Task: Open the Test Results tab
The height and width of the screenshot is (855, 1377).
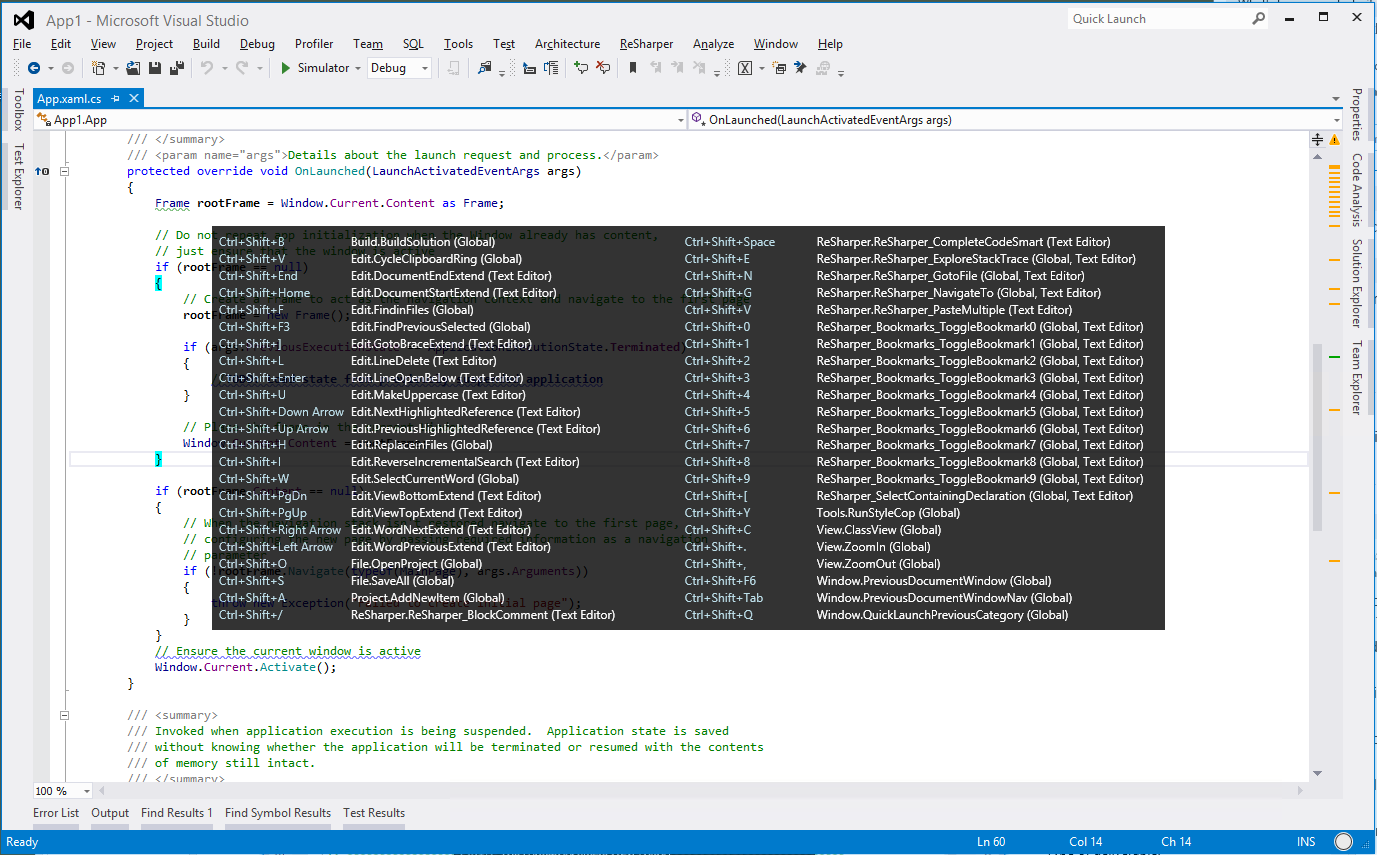Action: [x=374, y=813]
